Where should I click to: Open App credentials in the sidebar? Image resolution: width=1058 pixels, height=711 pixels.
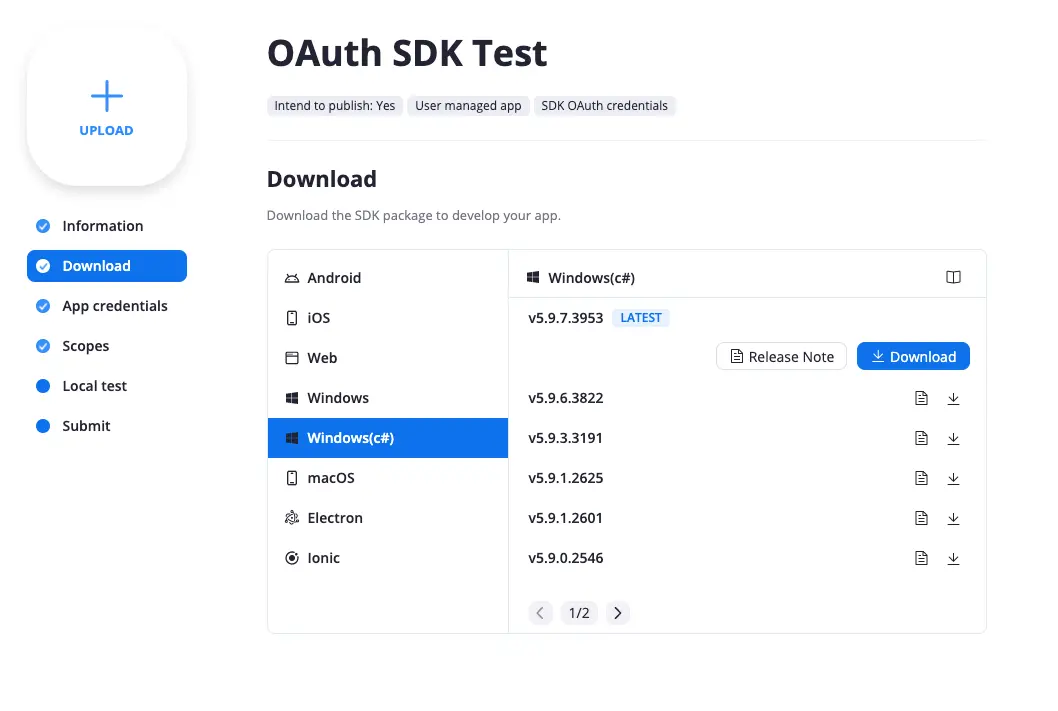click(x=114, y=306)
